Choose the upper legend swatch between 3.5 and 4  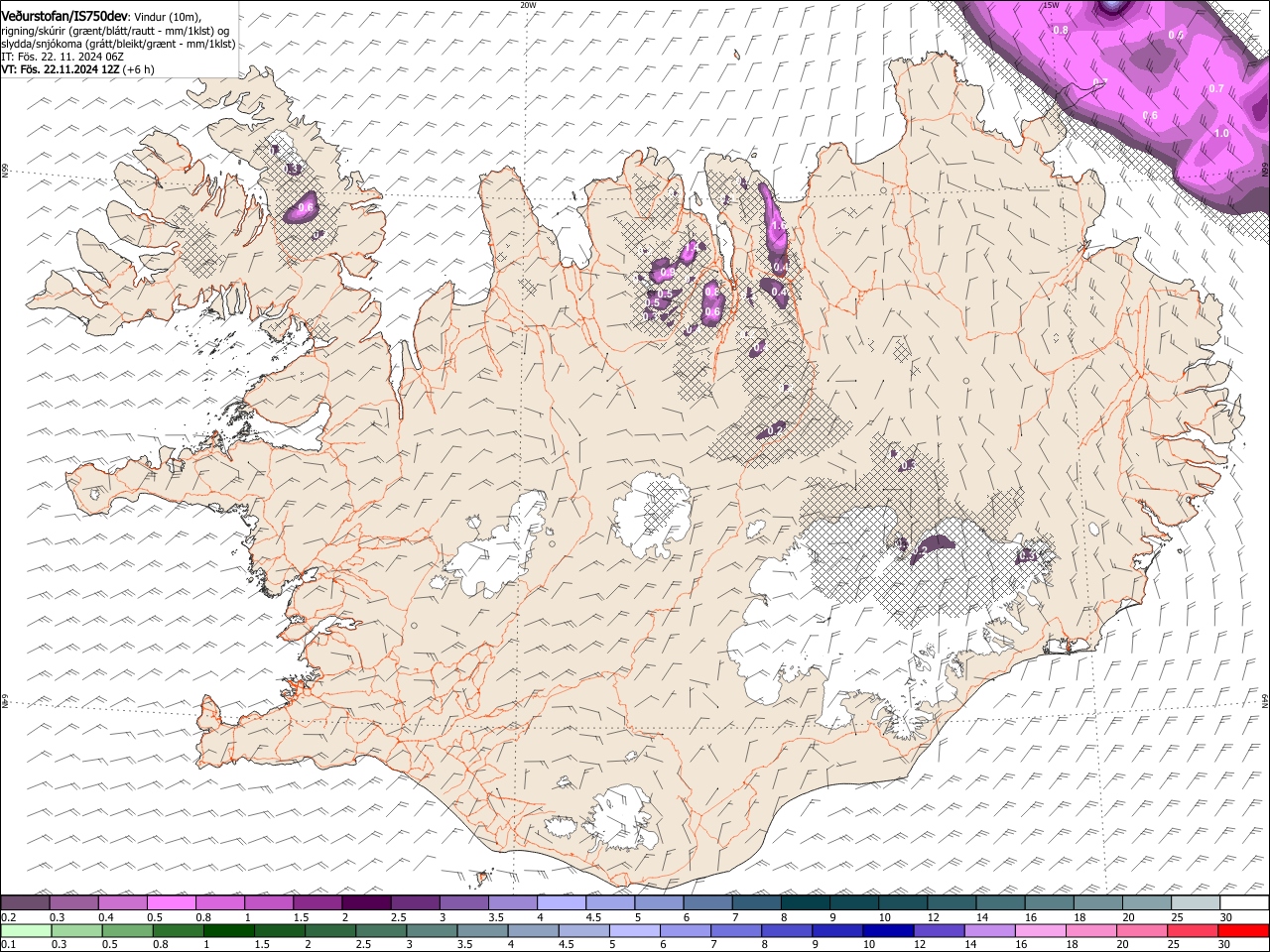512,902
